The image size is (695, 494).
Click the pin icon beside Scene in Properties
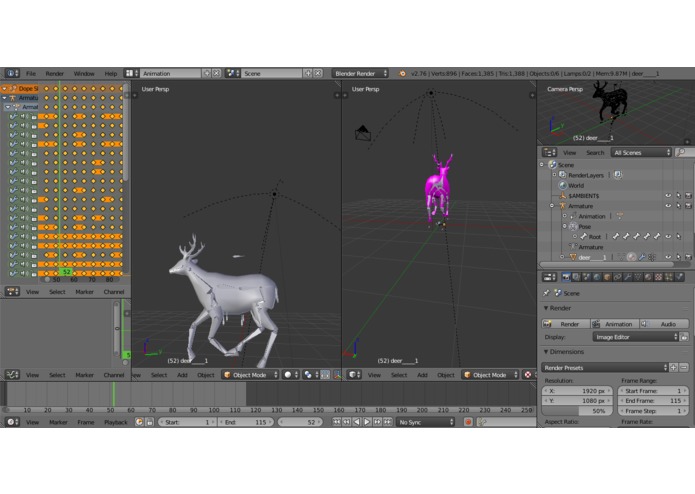coord(546,293)
